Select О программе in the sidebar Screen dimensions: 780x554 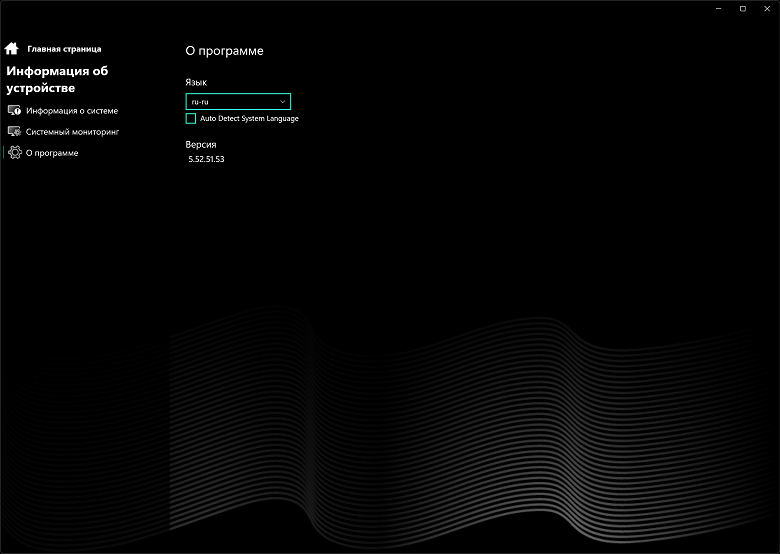[52, 153]
